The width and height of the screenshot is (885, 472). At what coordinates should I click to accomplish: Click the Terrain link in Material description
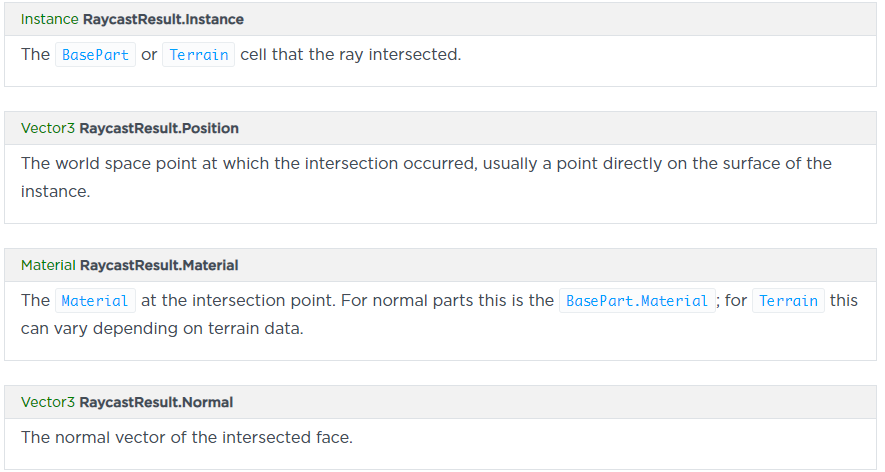click(x=788, y=301)
